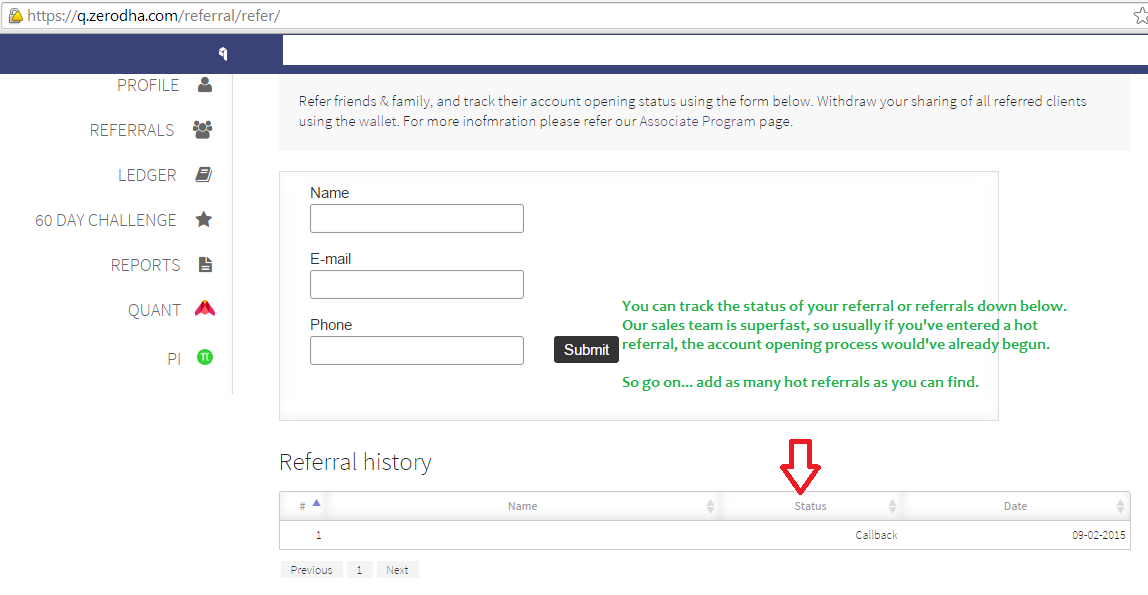Sort referral history by Name column
Image resolution: width=1148 pixels, height=595 pixels.
[x=523, y=506]
